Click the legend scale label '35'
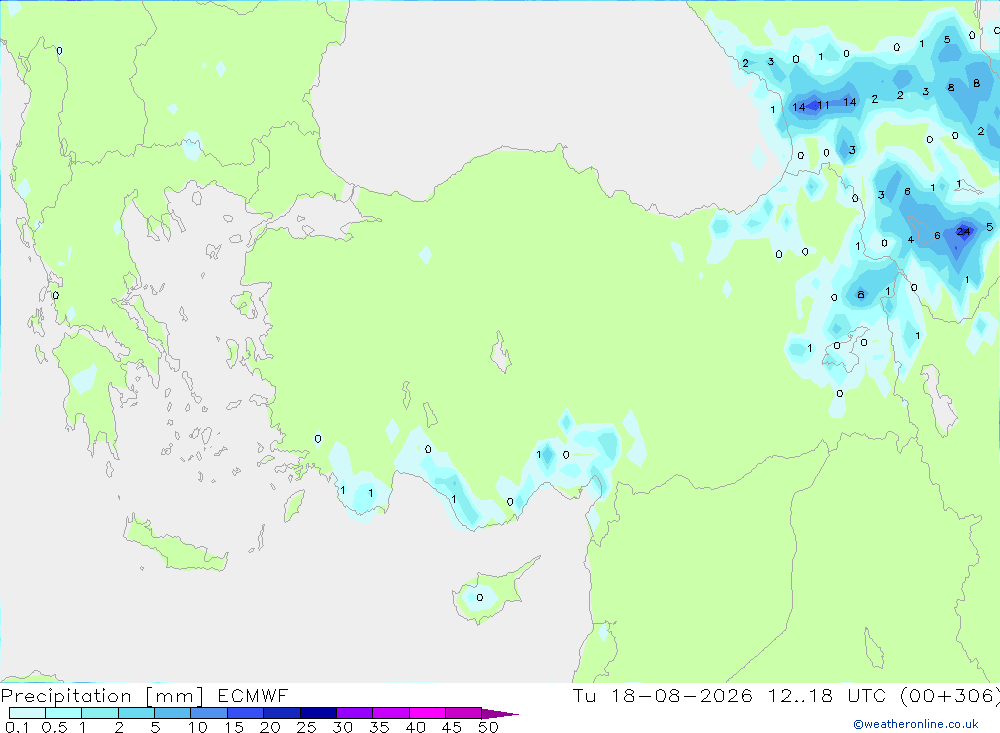Screen dimensions: 1000x733 379,727
